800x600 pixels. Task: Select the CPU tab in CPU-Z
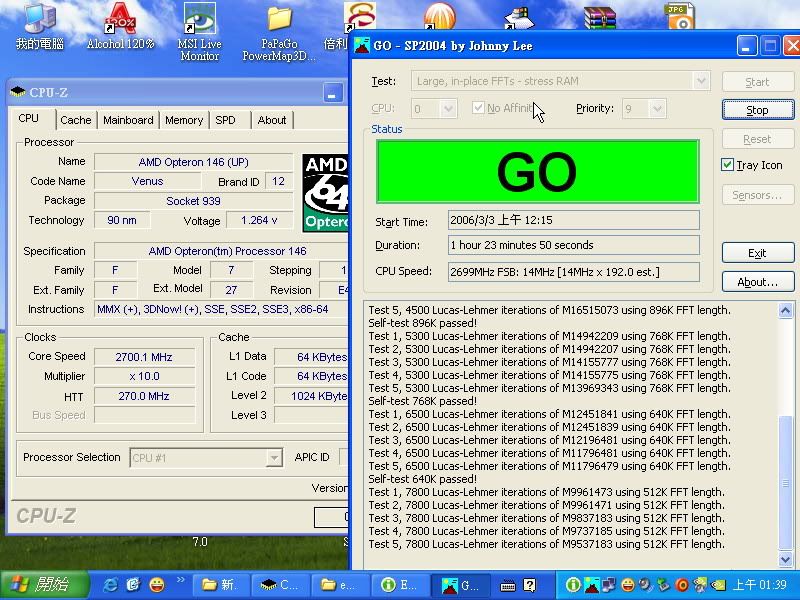(x=29, y=118)
